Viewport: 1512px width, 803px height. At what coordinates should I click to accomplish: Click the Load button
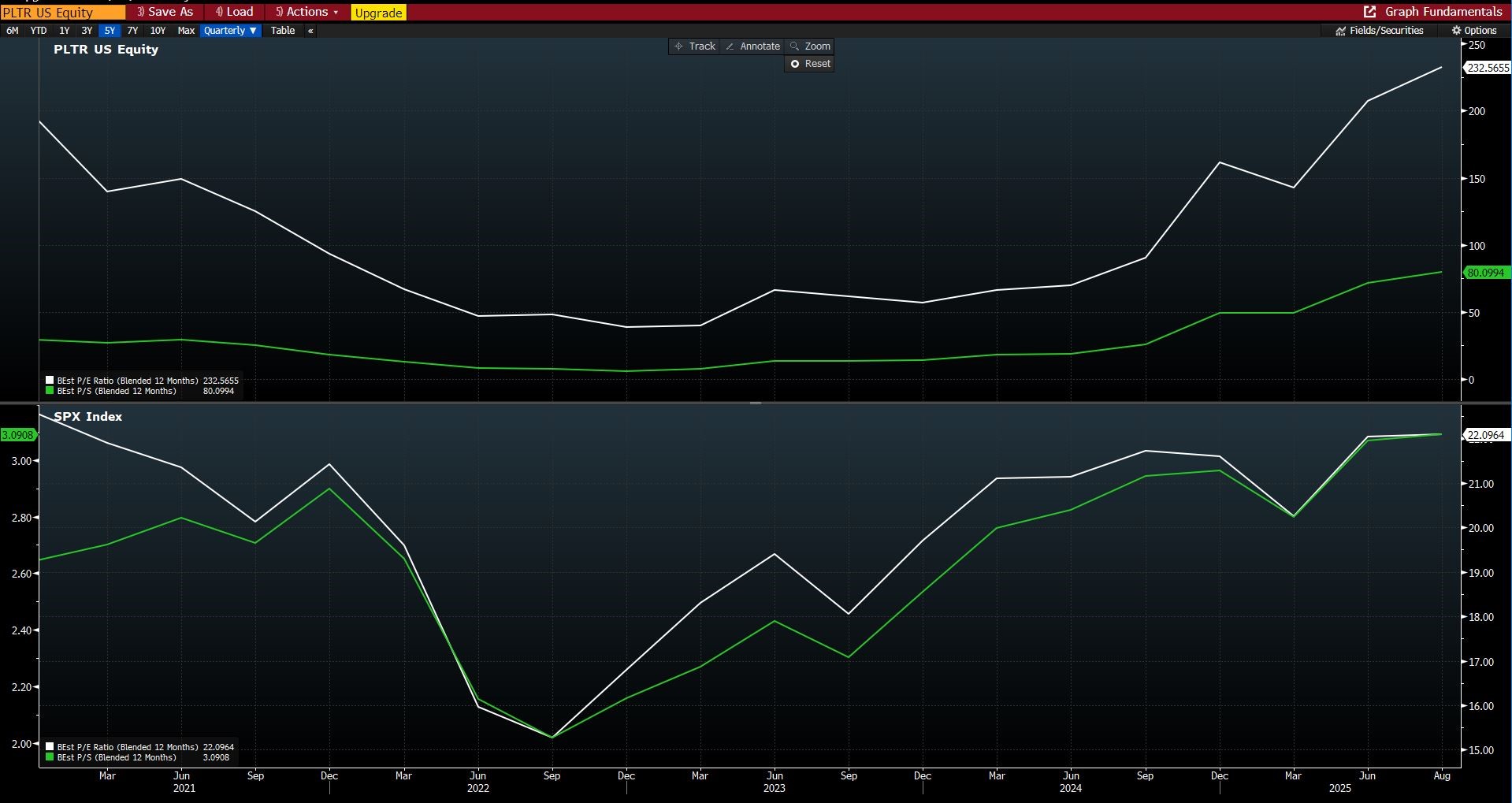pyautogui.click(x=235, y=12)
